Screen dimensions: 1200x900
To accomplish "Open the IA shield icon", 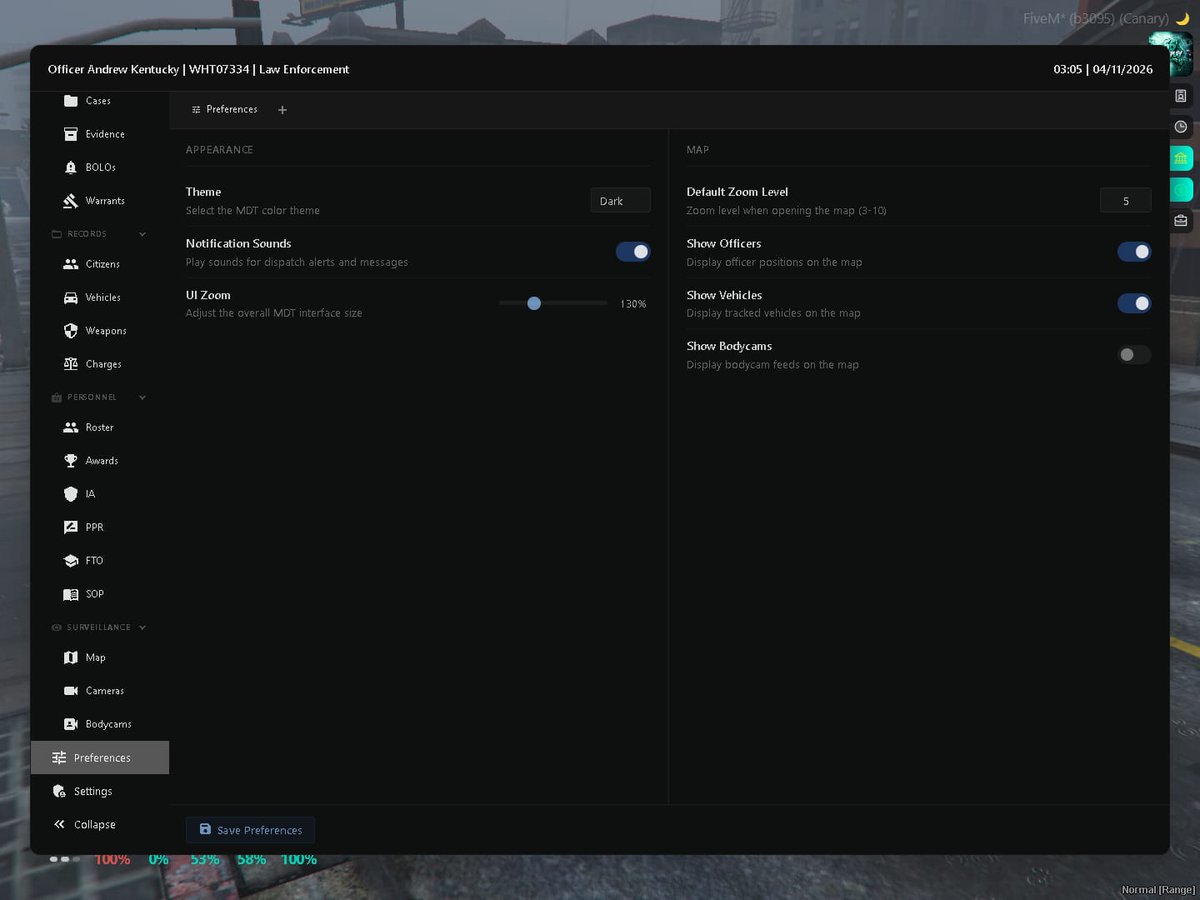I will [x=70, y=494].
